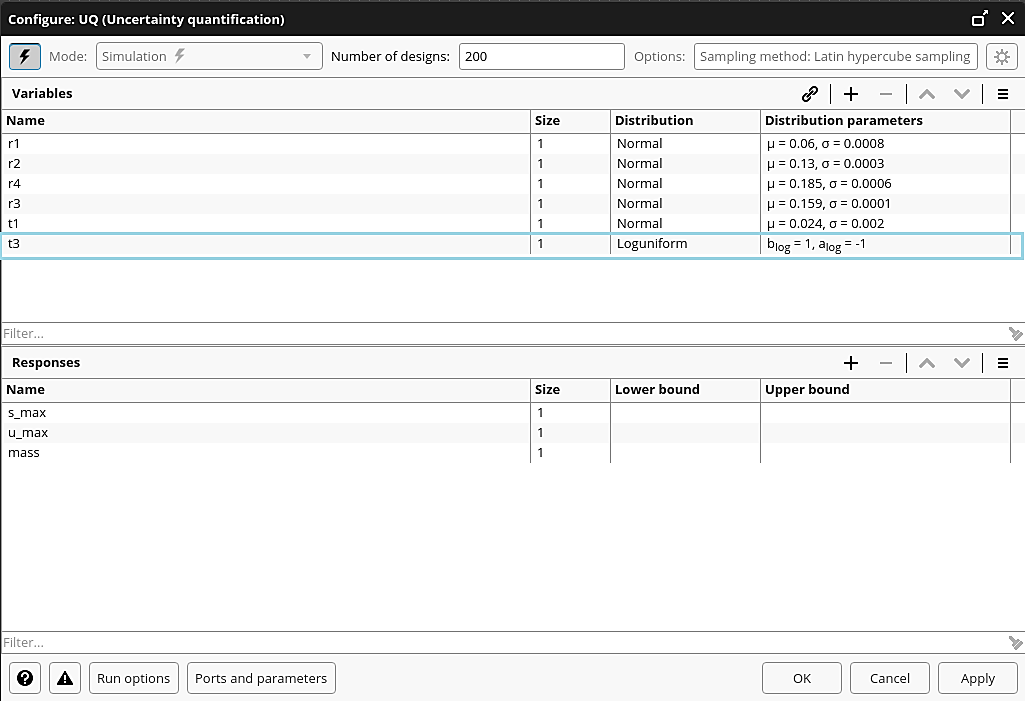This screenshot has height=701, width=1025.
Task: Open help with question mark icon
Action: [25, 678]
